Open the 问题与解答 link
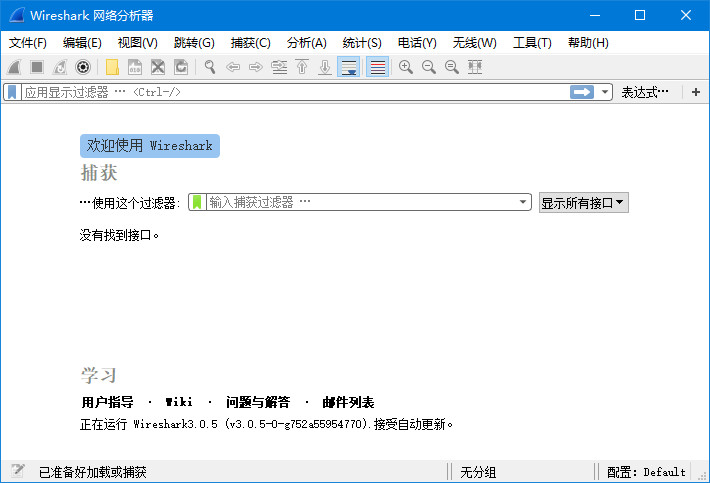The height and width of the screenshot is (483, 710). point(258,402)
